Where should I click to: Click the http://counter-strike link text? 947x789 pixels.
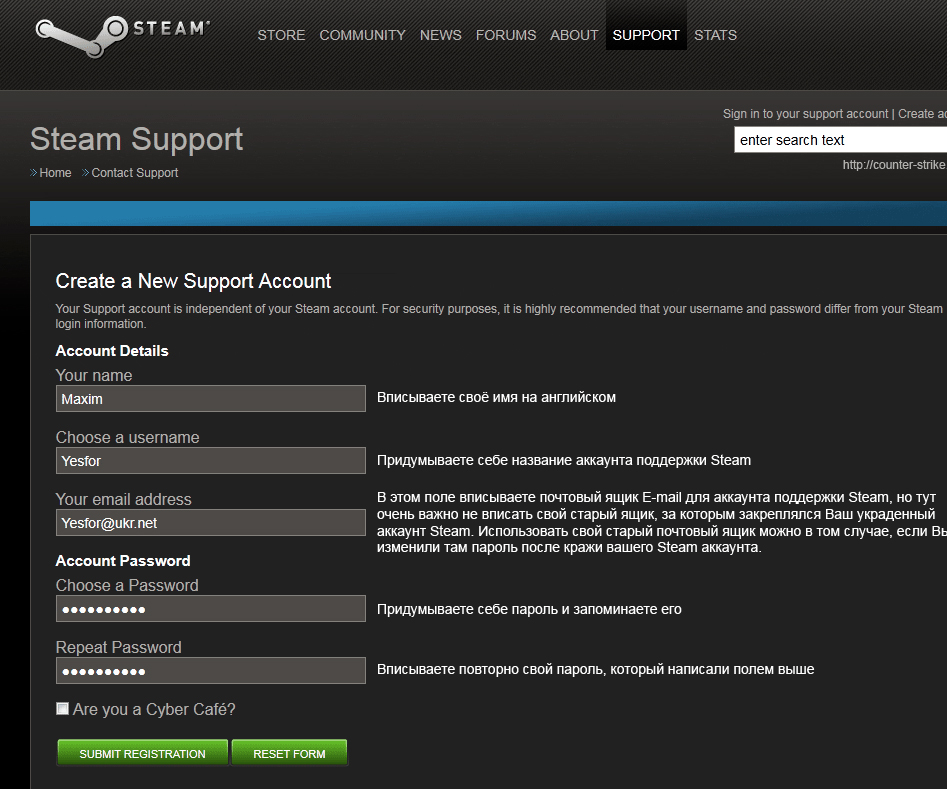click(894, 164)
